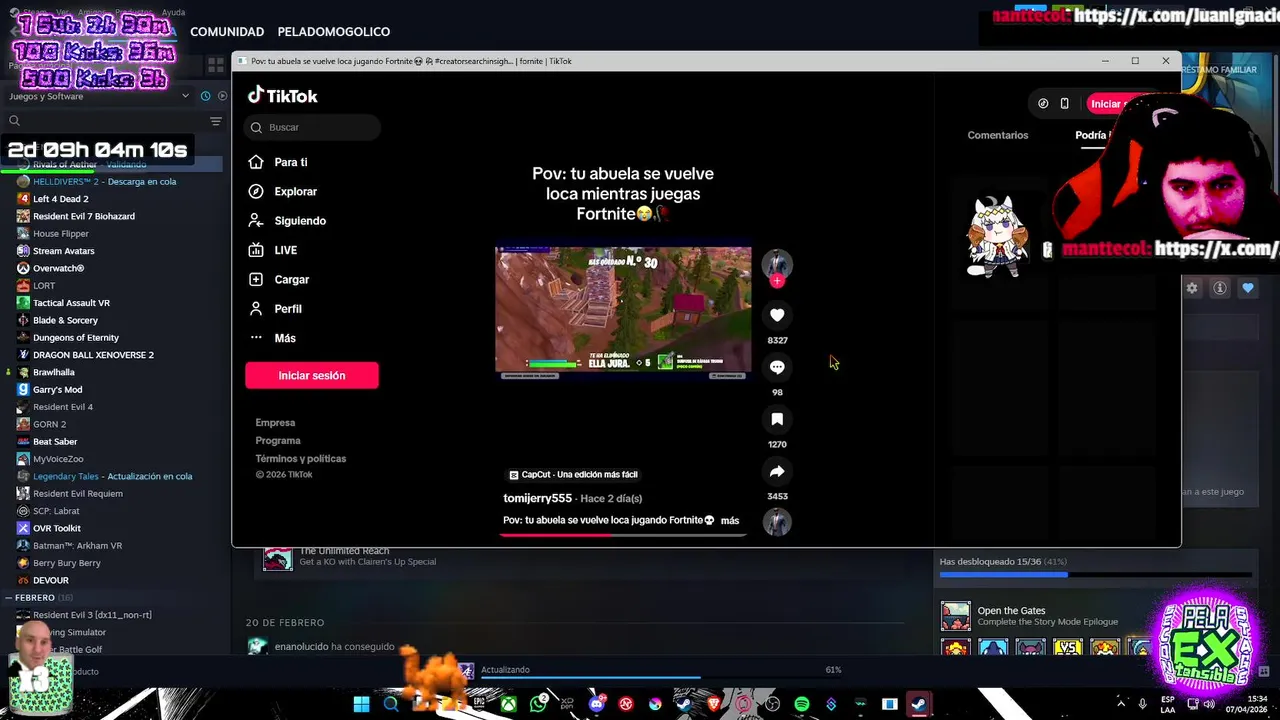
Task: Open Para ti feed
Action: click(290, 162)
